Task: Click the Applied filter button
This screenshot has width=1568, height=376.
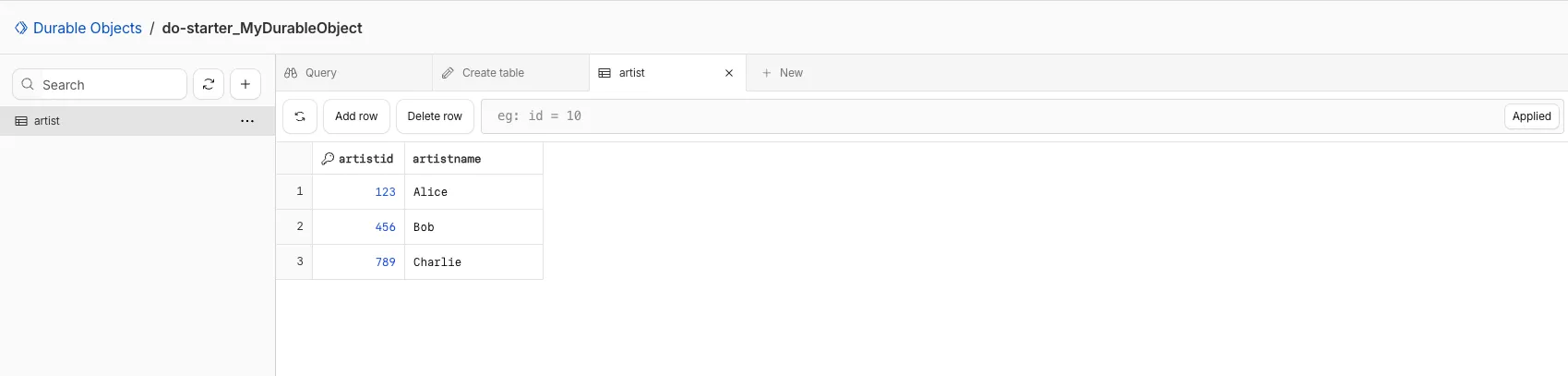Action: tap(1531, 116)
